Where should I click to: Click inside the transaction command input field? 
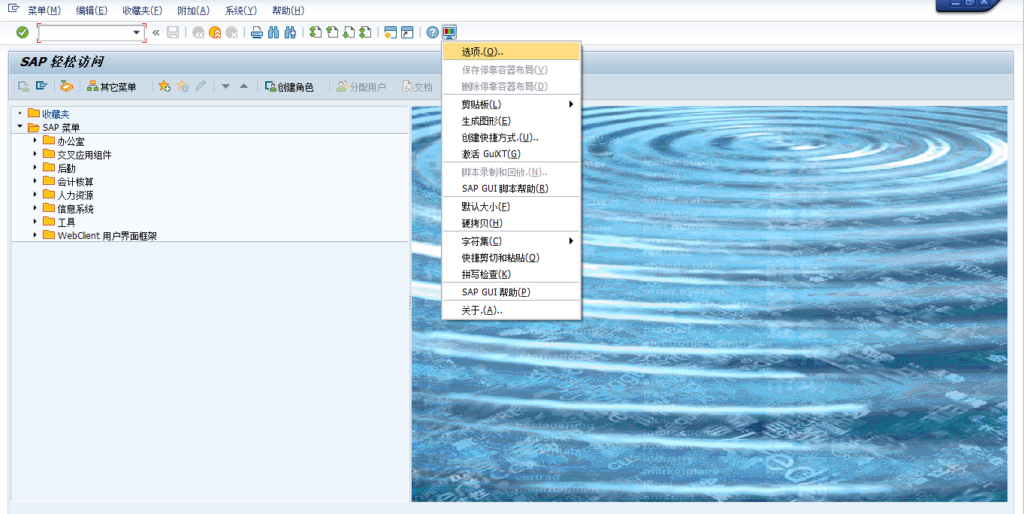click(x=85, y=33)
